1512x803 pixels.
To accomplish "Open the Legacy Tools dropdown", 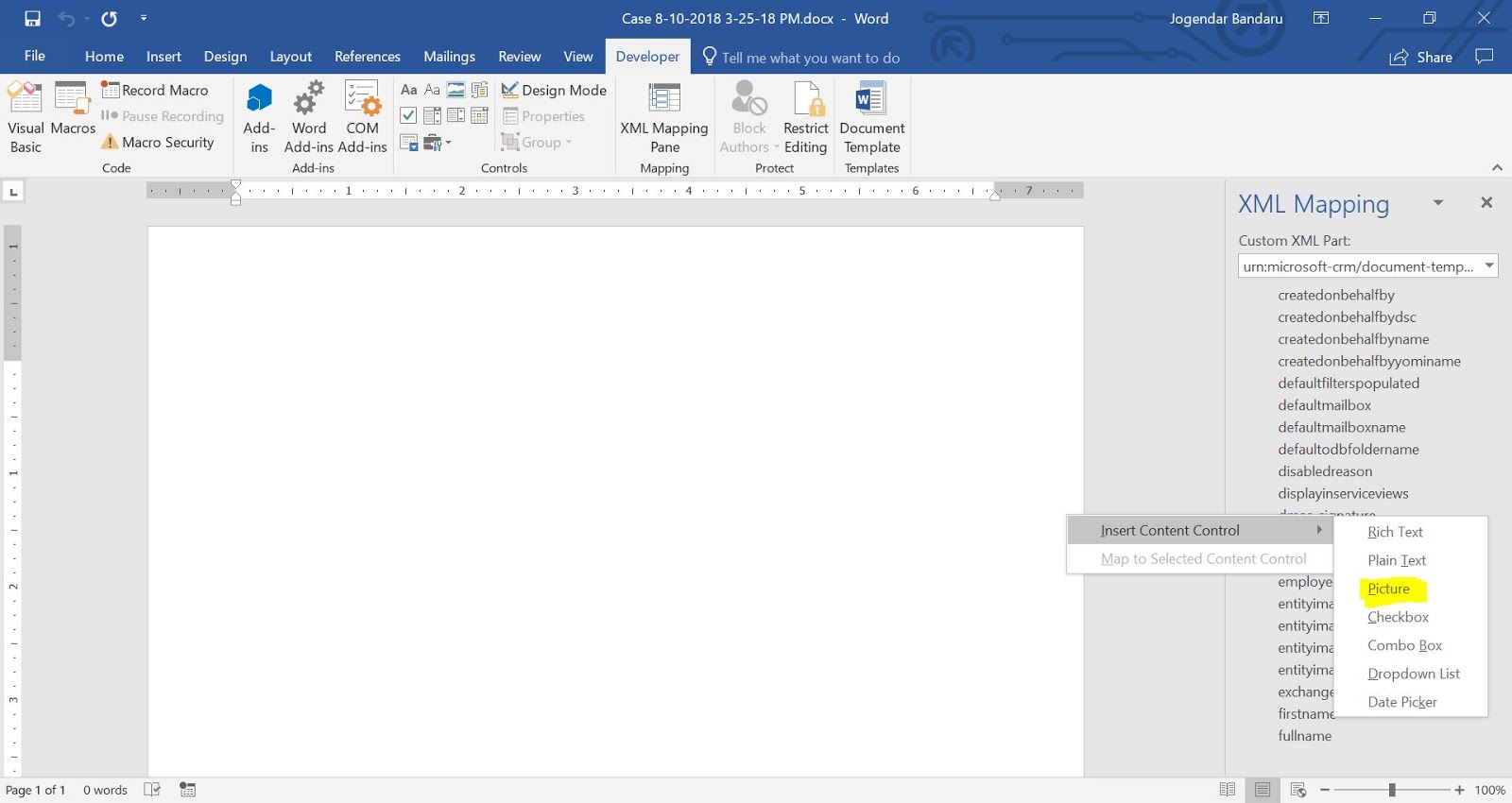I will click(x=438, y=142).
